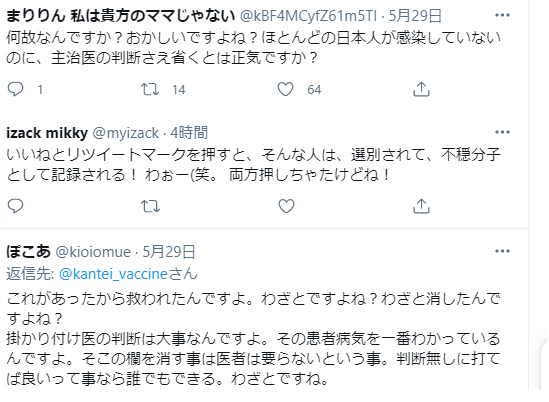Open the 4時間 timestamp of izack's tweet
The height and width of the screenshot is (402, 549).
click(189, 133)
